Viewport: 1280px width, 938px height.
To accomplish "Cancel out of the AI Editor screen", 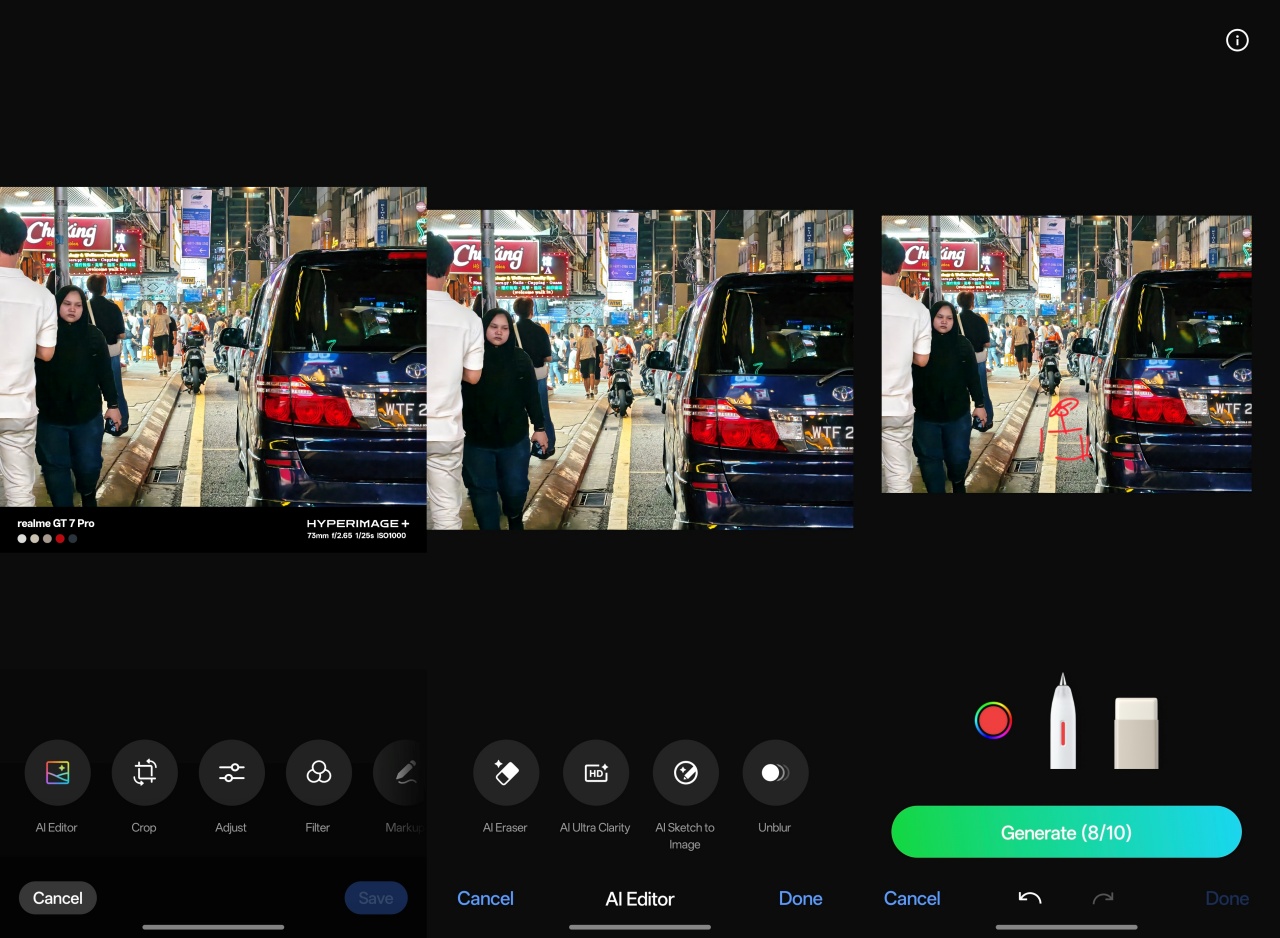I will [485, 898].
